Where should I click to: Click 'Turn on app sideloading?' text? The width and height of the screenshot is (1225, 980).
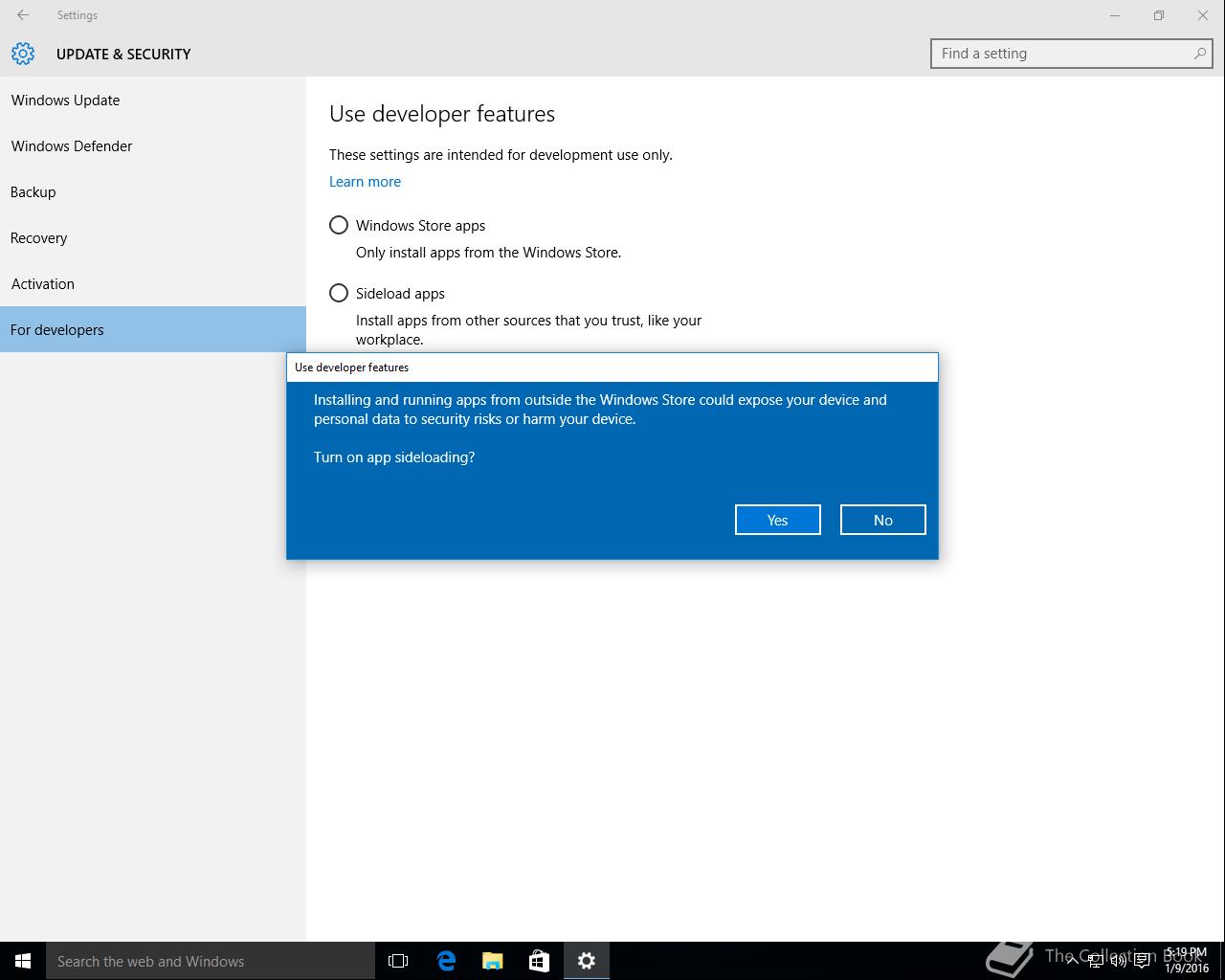[394, 457]
